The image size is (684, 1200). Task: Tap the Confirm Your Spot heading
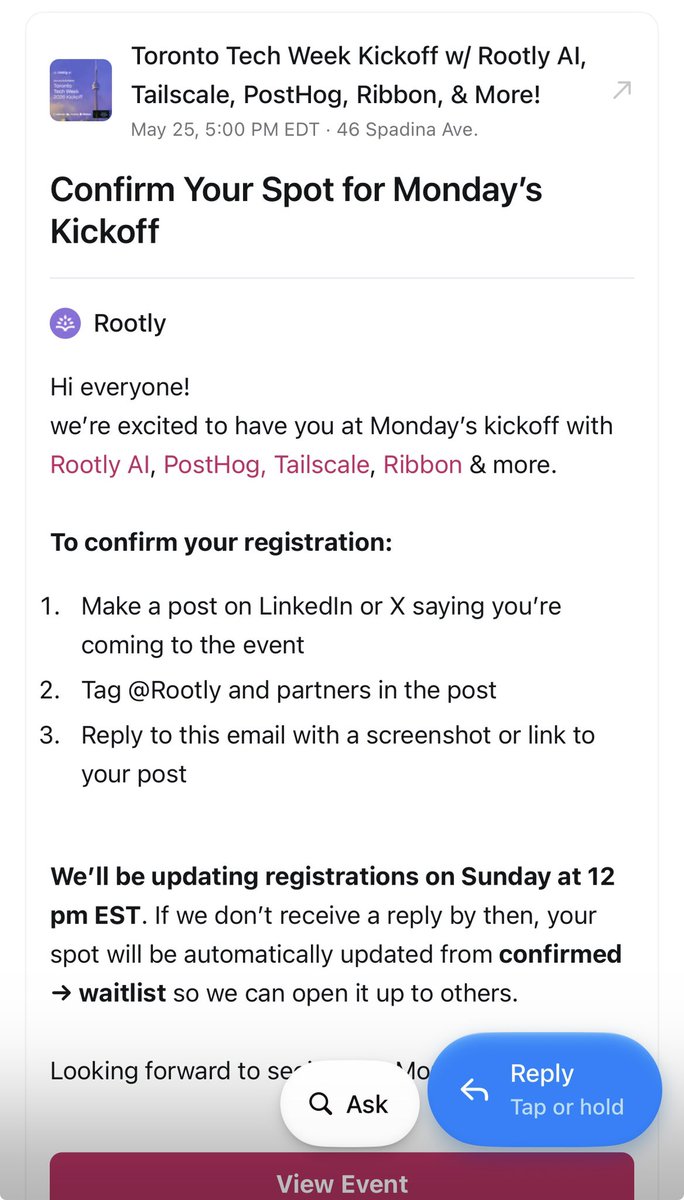click(297, 211)
